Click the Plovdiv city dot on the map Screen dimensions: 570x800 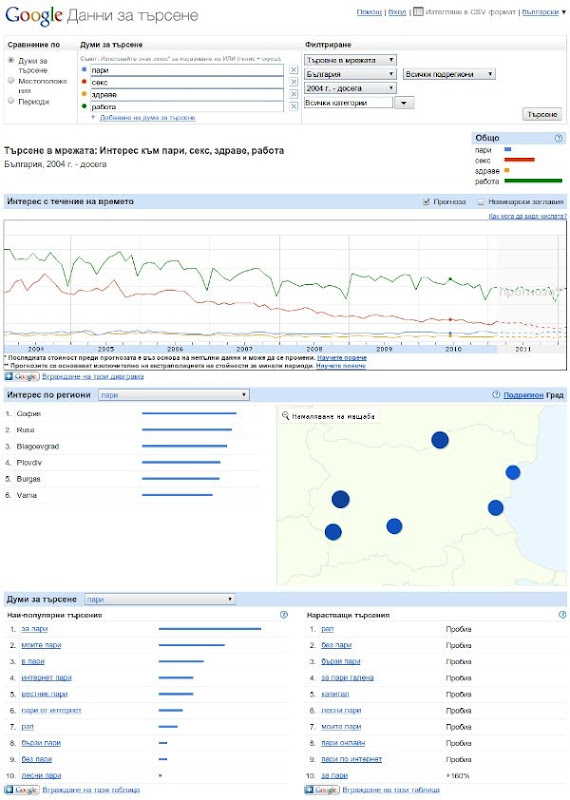point(394,526)
